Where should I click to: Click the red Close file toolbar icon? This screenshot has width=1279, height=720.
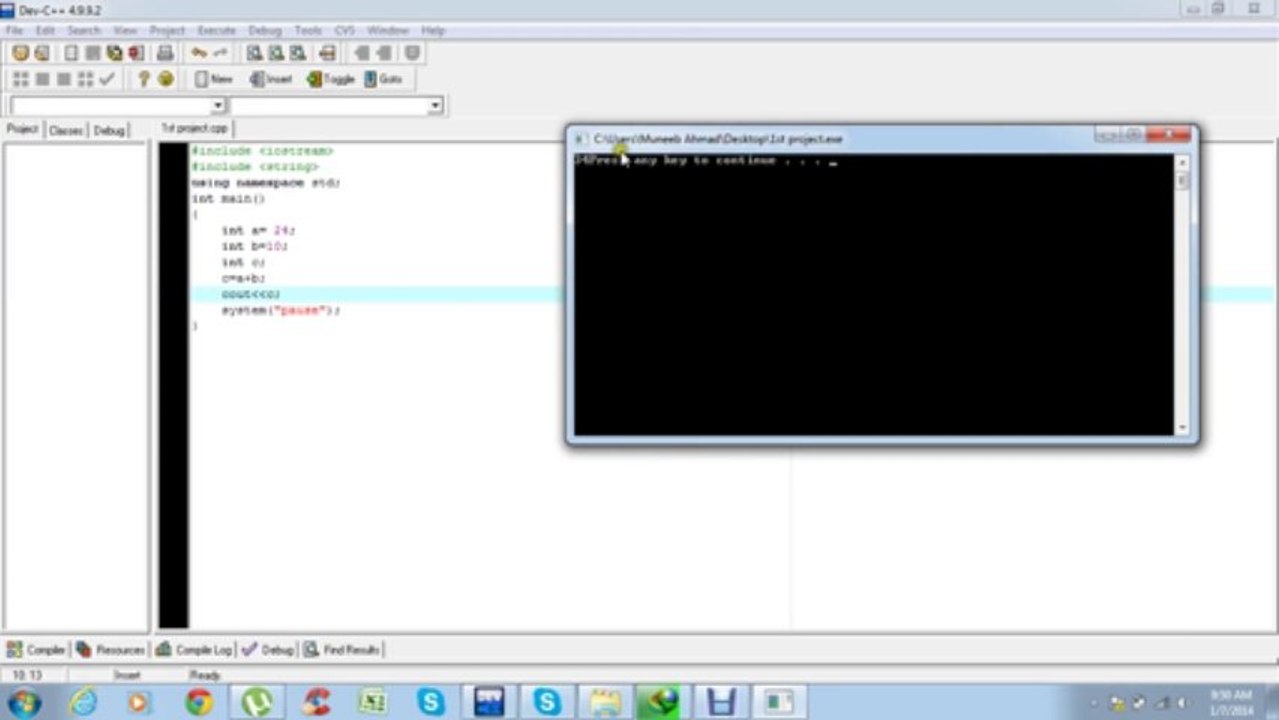pyautogui.click(x=135, y=53)
